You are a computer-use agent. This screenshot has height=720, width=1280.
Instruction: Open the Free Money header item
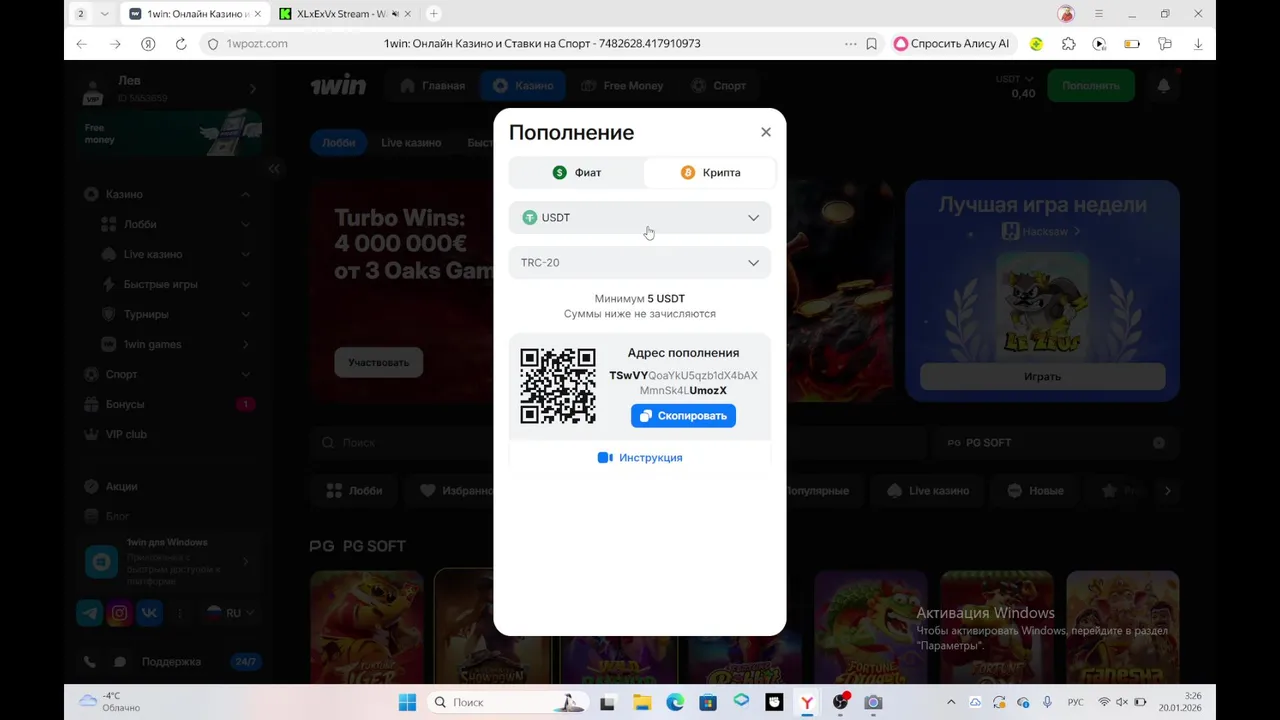click(622, 86)
